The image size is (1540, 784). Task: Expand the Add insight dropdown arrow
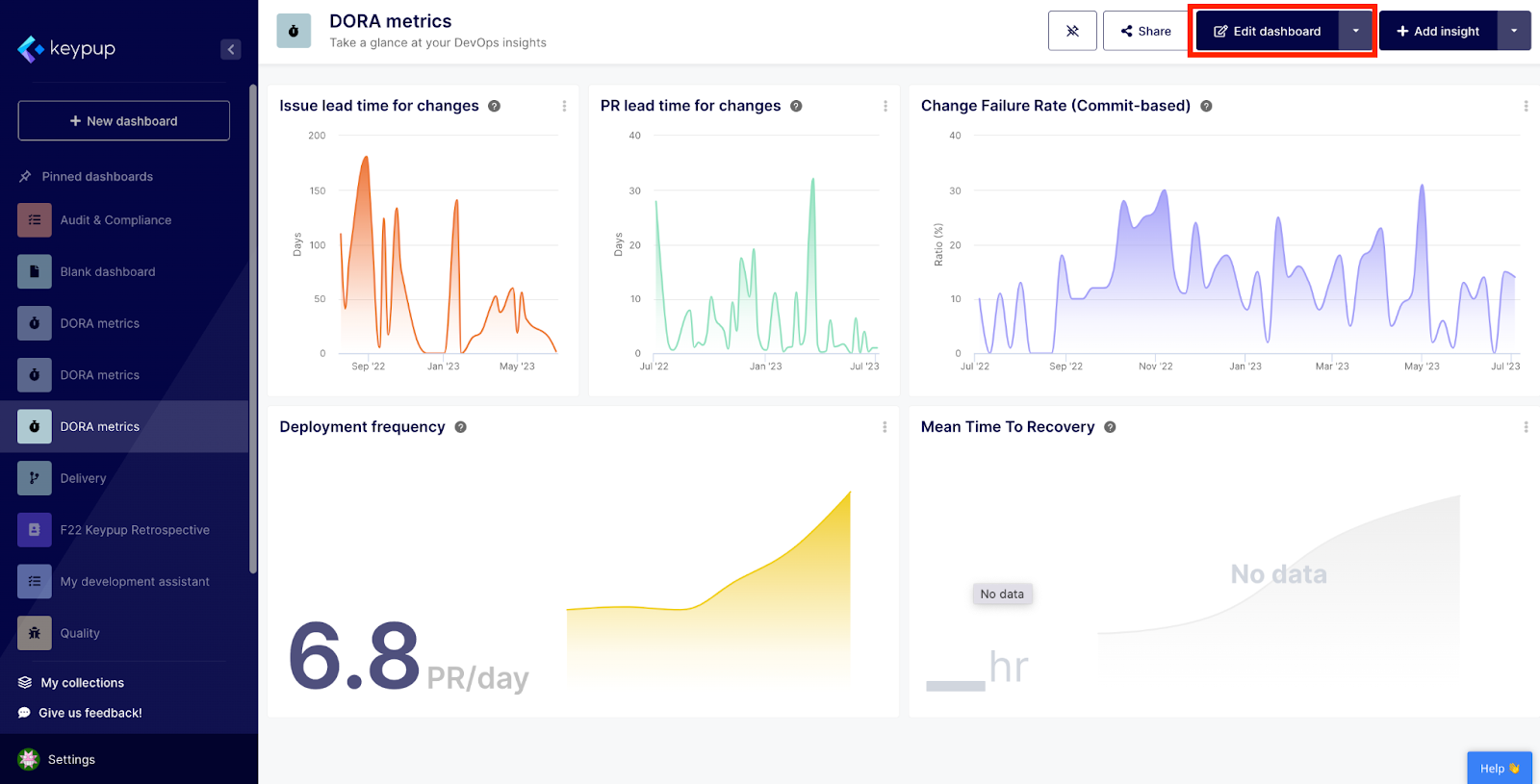pos(1514,31)
